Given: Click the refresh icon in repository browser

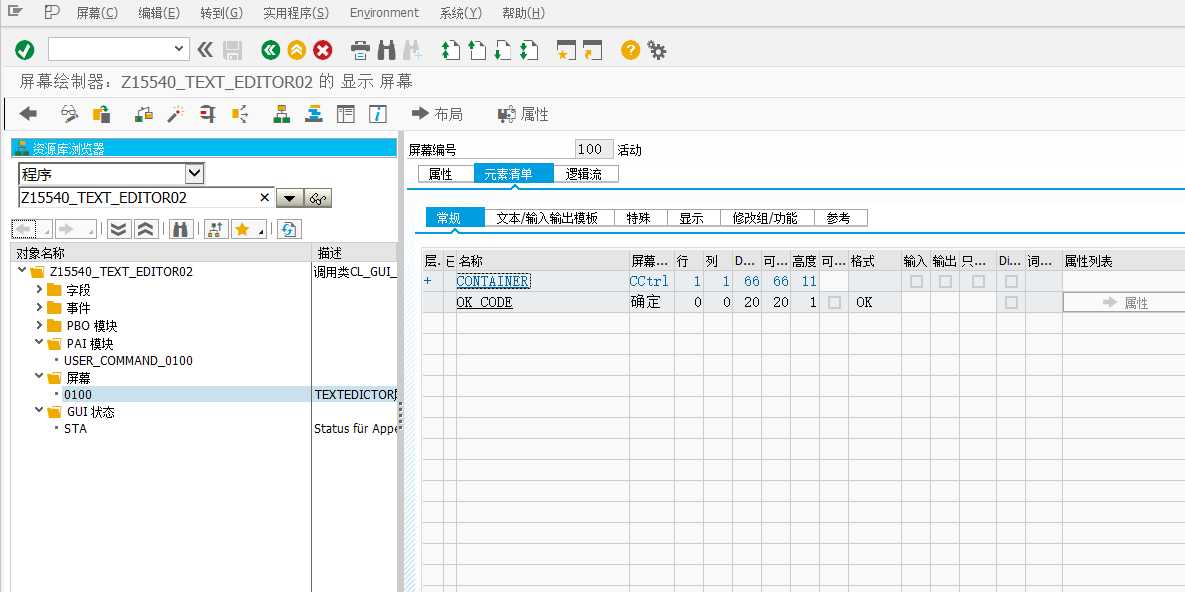Looking at the screenshot, I should pyautogui.click(x=288, y=229).
